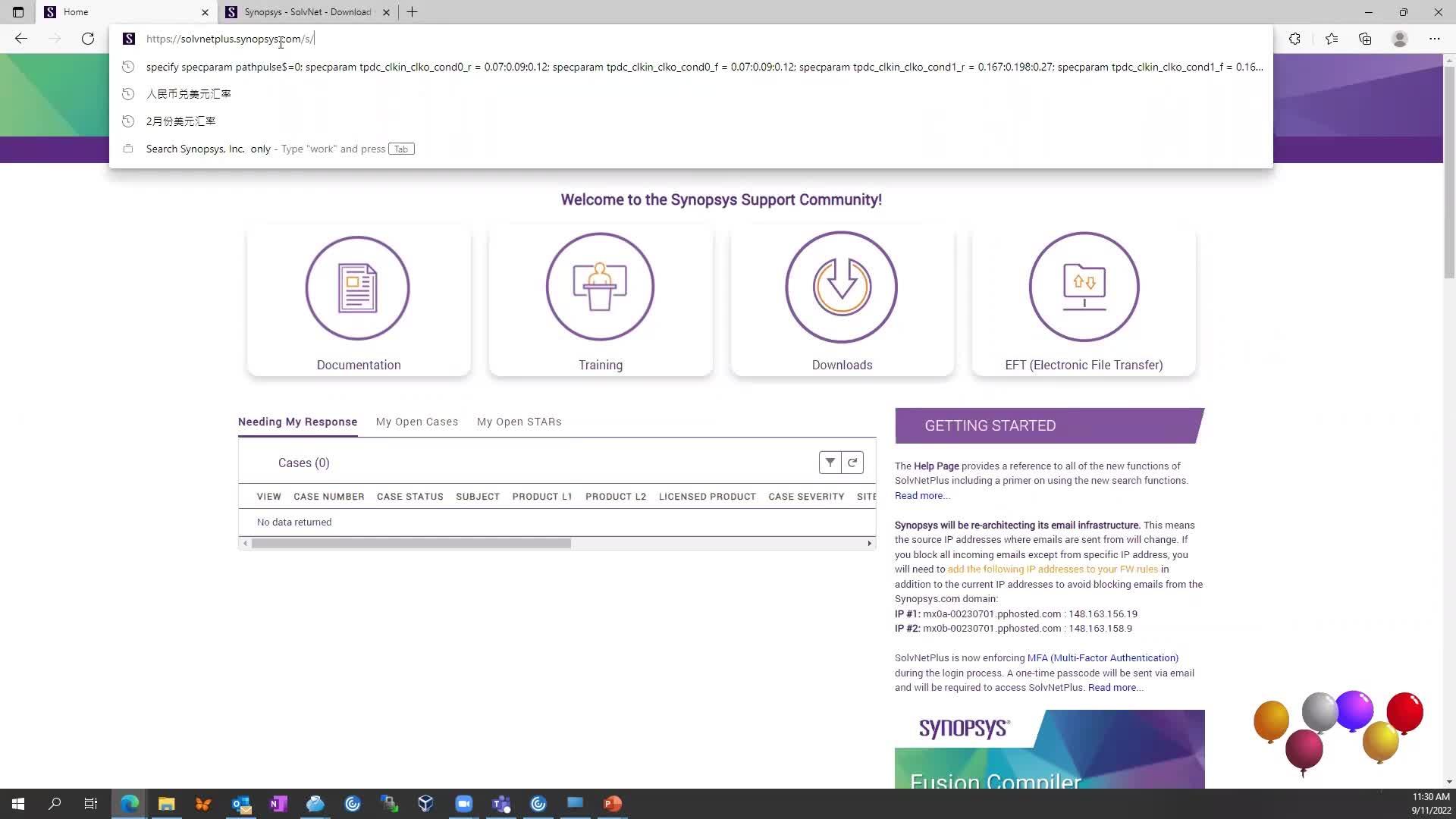
Task: Open Microsoft Teams from the taskbar
Action: tap(500, 803)
